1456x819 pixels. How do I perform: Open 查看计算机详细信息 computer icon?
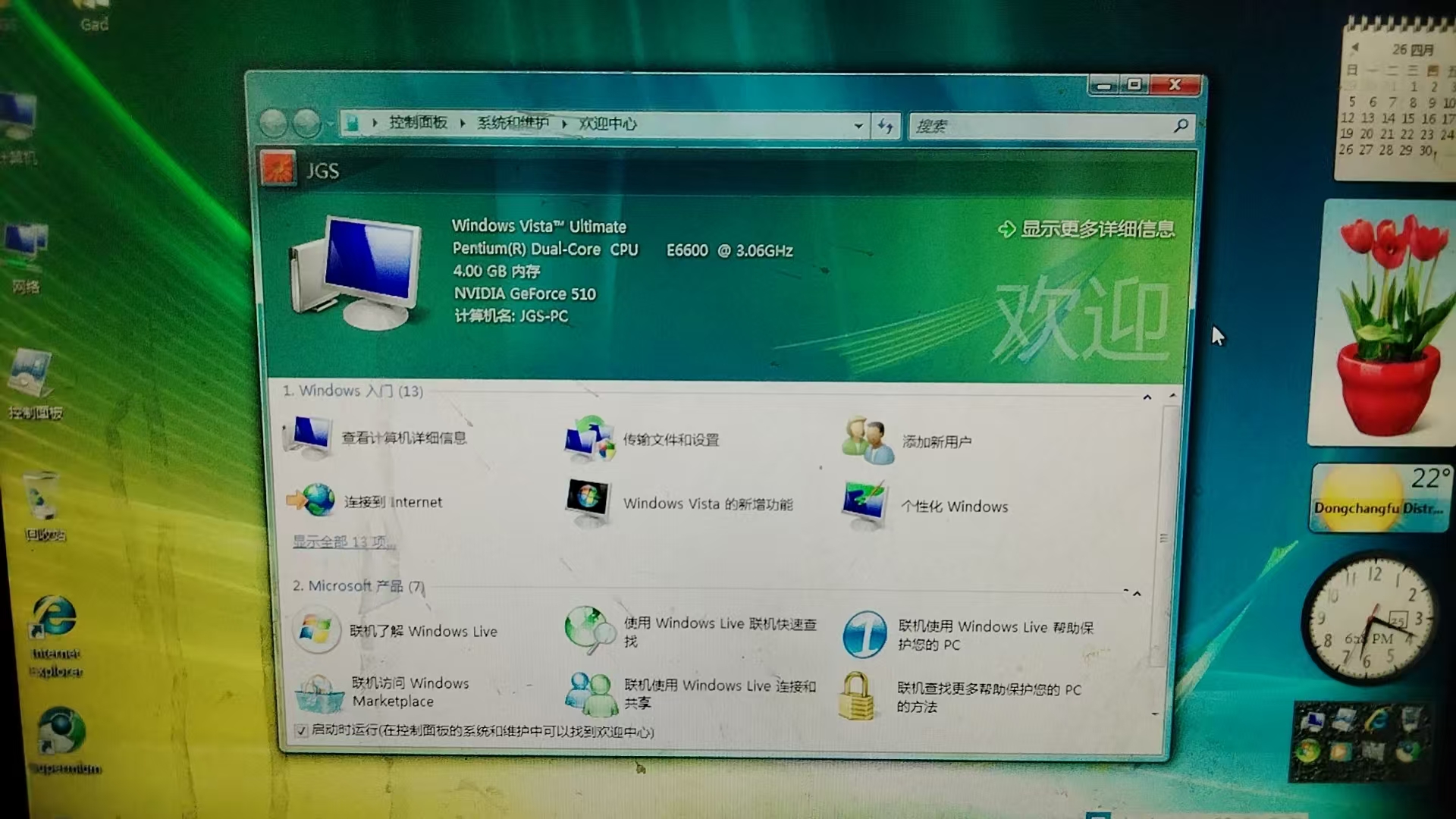(308, 437)
